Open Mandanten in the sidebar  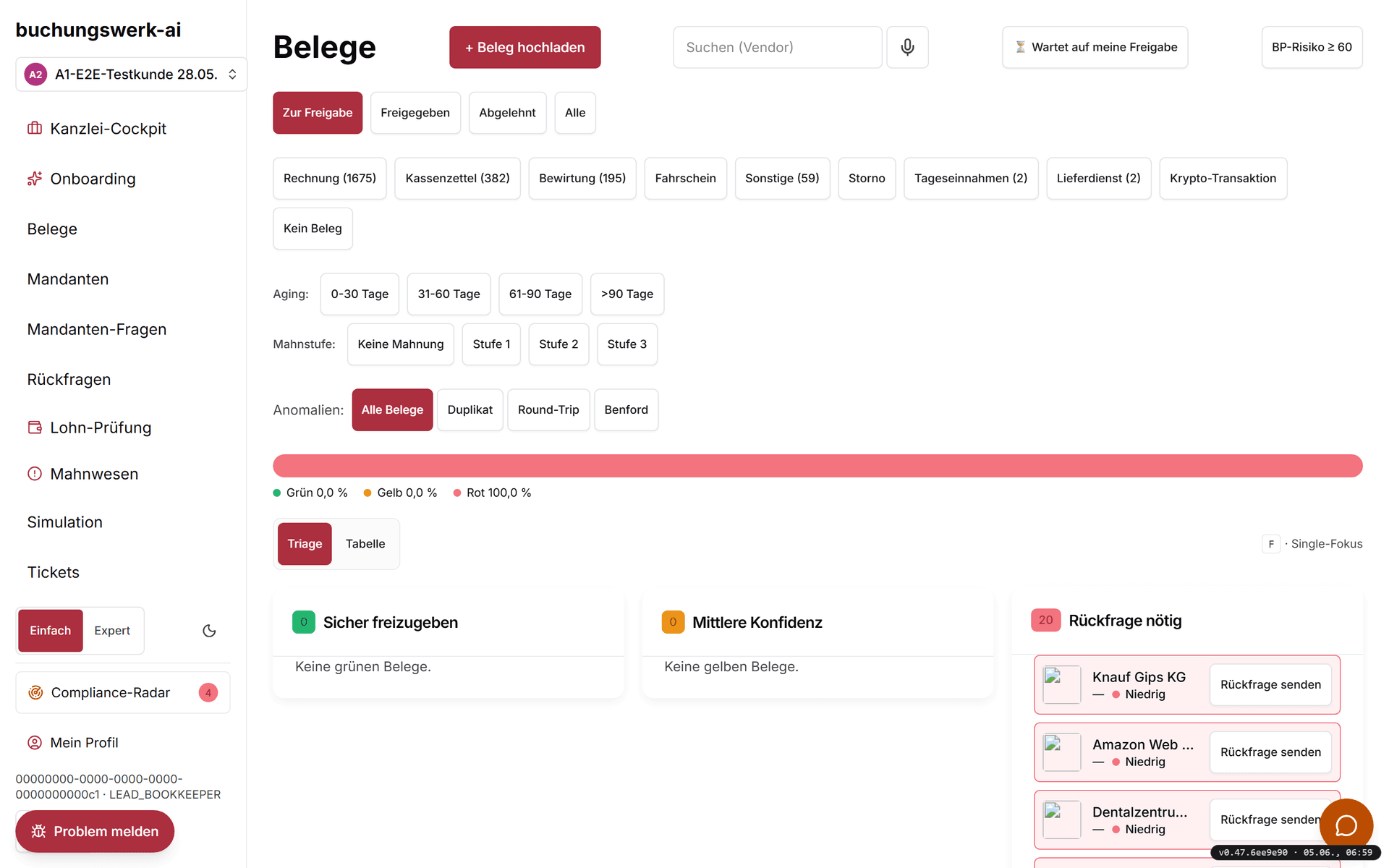coord(68,279)
